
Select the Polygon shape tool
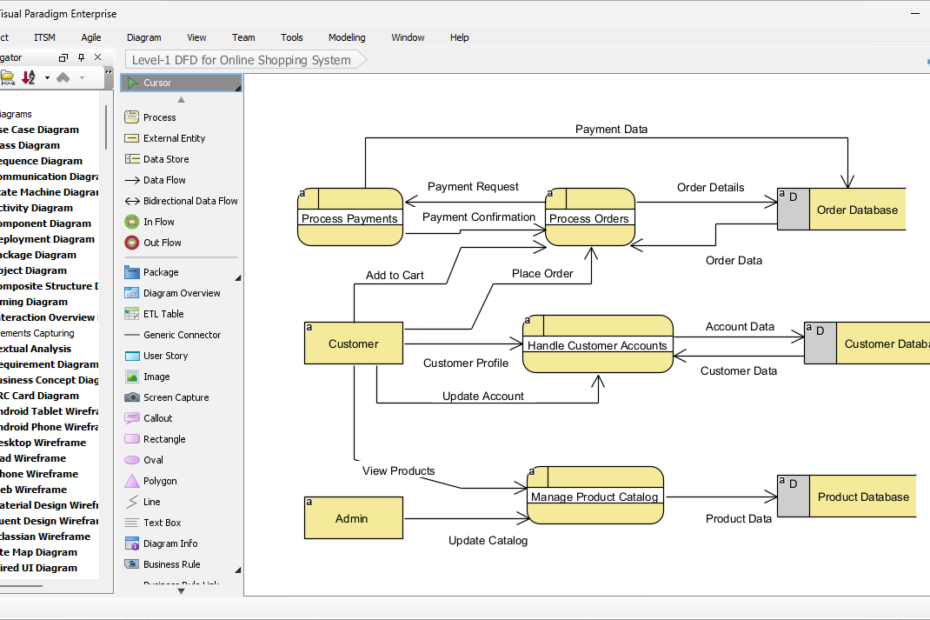(x=158, y=481)
